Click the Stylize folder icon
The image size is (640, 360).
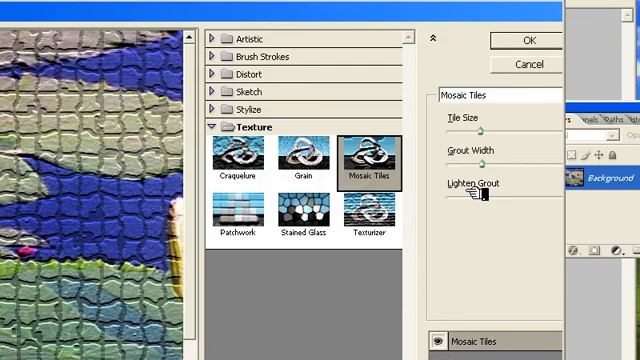pos(227,109)
